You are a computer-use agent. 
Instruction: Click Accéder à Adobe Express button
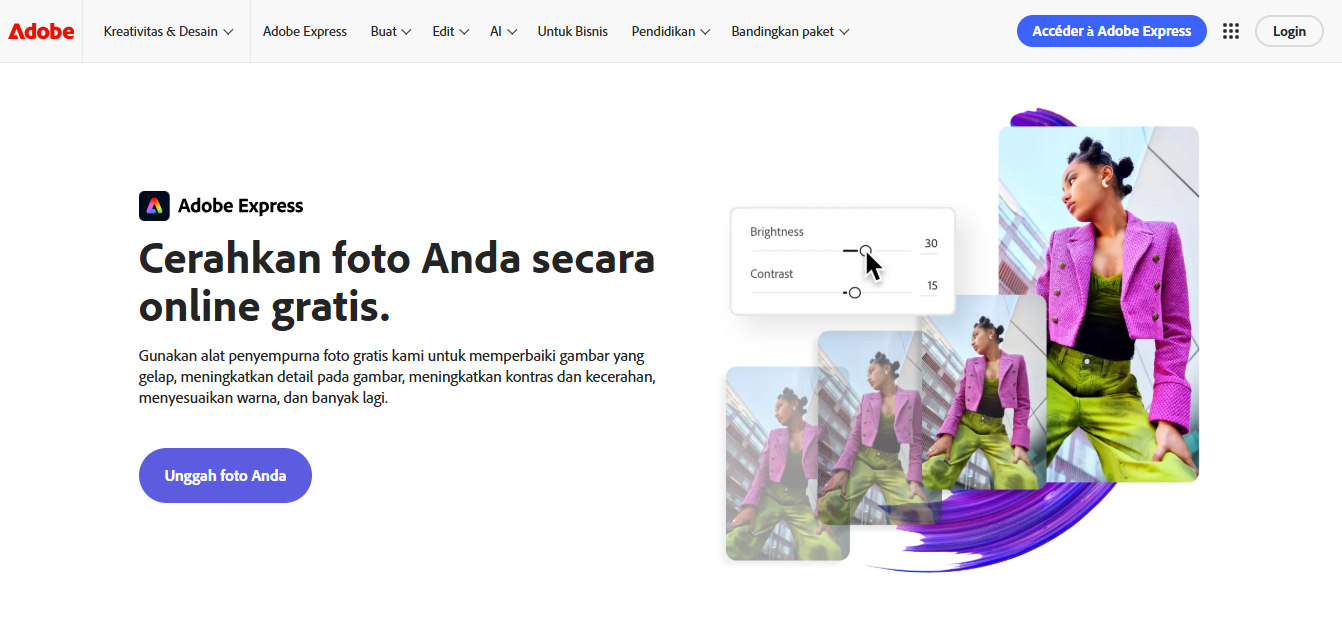(x=1112, y=31)
